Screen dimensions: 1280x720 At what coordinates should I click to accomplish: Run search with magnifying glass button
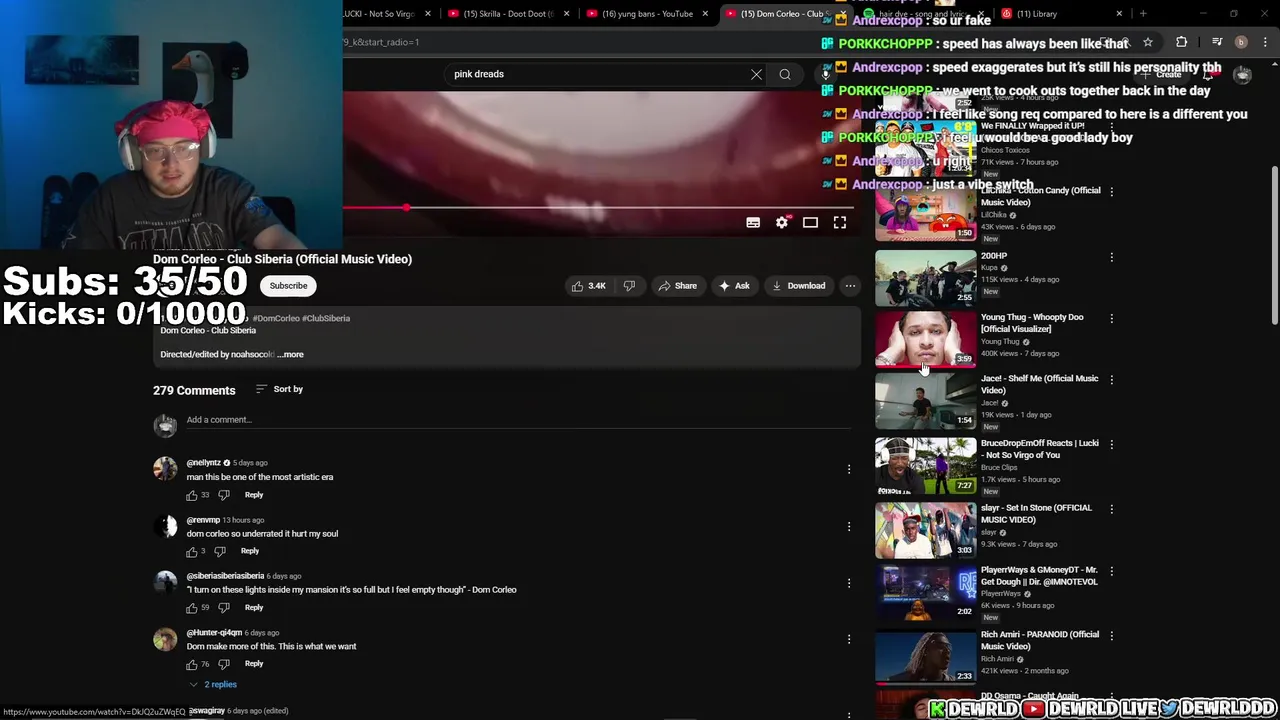(x=785, y=74)
